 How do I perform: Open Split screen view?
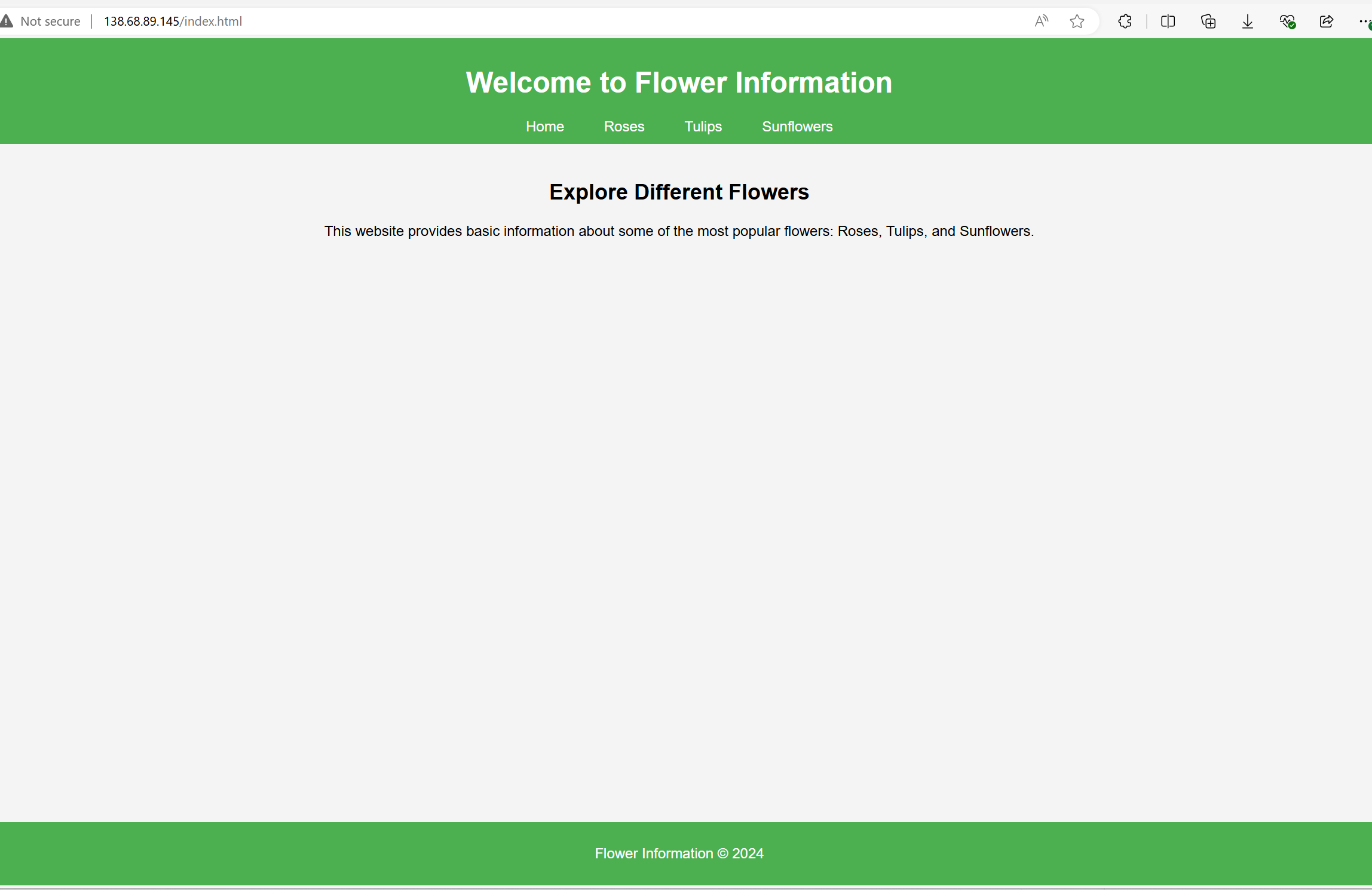(1168, 22)
